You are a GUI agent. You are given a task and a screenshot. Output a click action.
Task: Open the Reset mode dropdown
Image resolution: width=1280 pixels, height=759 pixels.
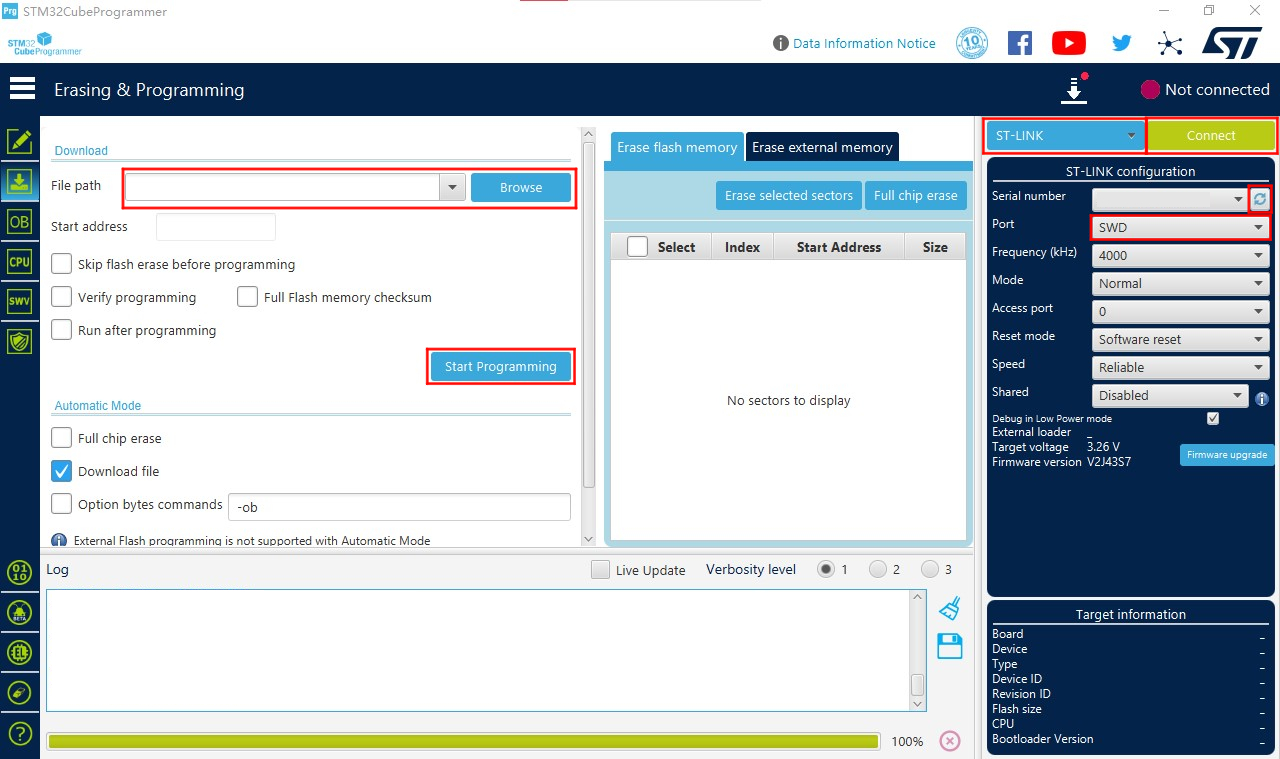(1179, 339)
